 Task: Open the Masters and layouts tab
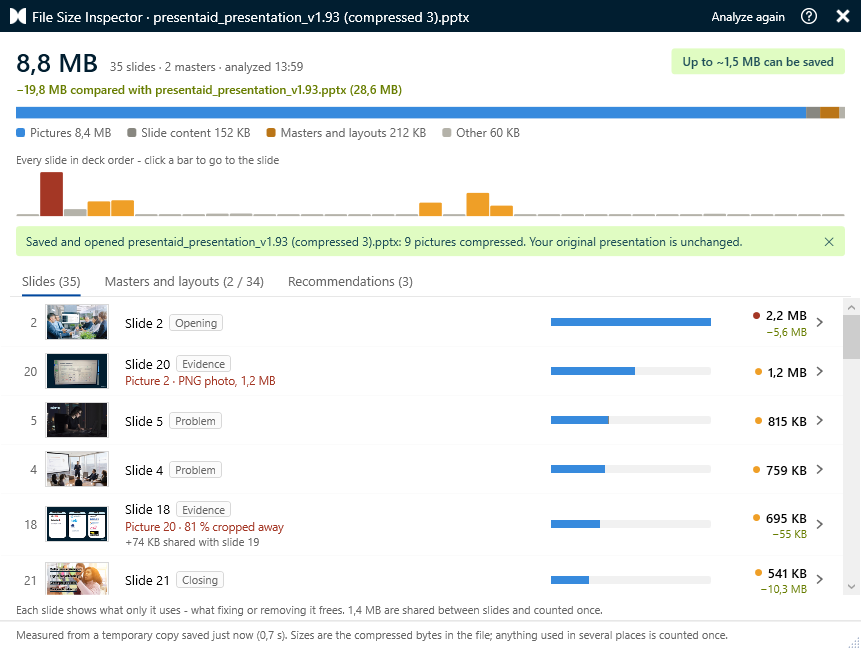pyautogui.click(x=184, y=282)
